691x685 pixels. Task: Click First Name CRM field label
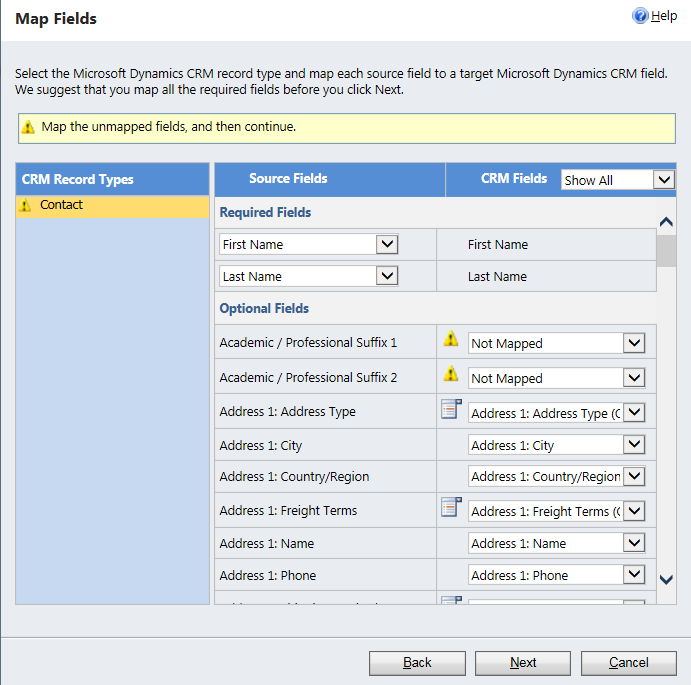[498, 245]
